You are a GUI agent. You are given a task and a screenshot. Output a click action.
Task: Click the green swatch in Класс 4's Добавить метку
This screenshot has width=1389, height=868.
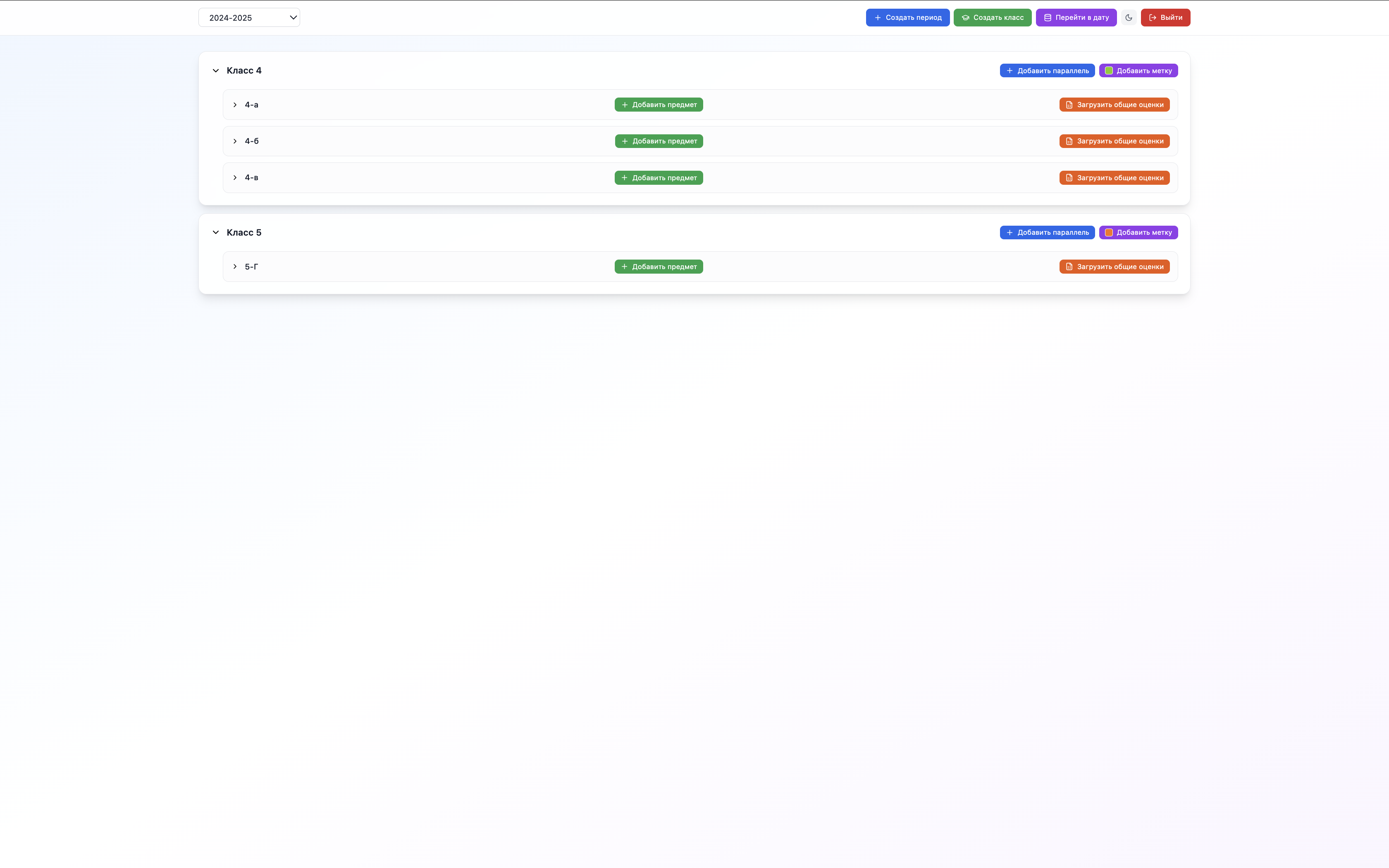(1108, 71)
